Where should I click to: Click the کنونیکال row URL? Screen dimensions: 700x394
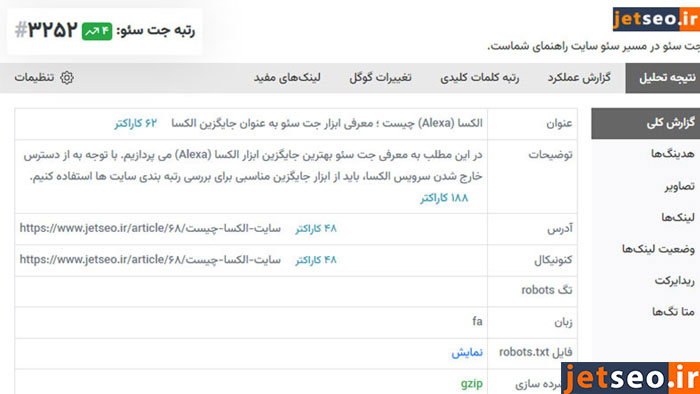[150, 260]
